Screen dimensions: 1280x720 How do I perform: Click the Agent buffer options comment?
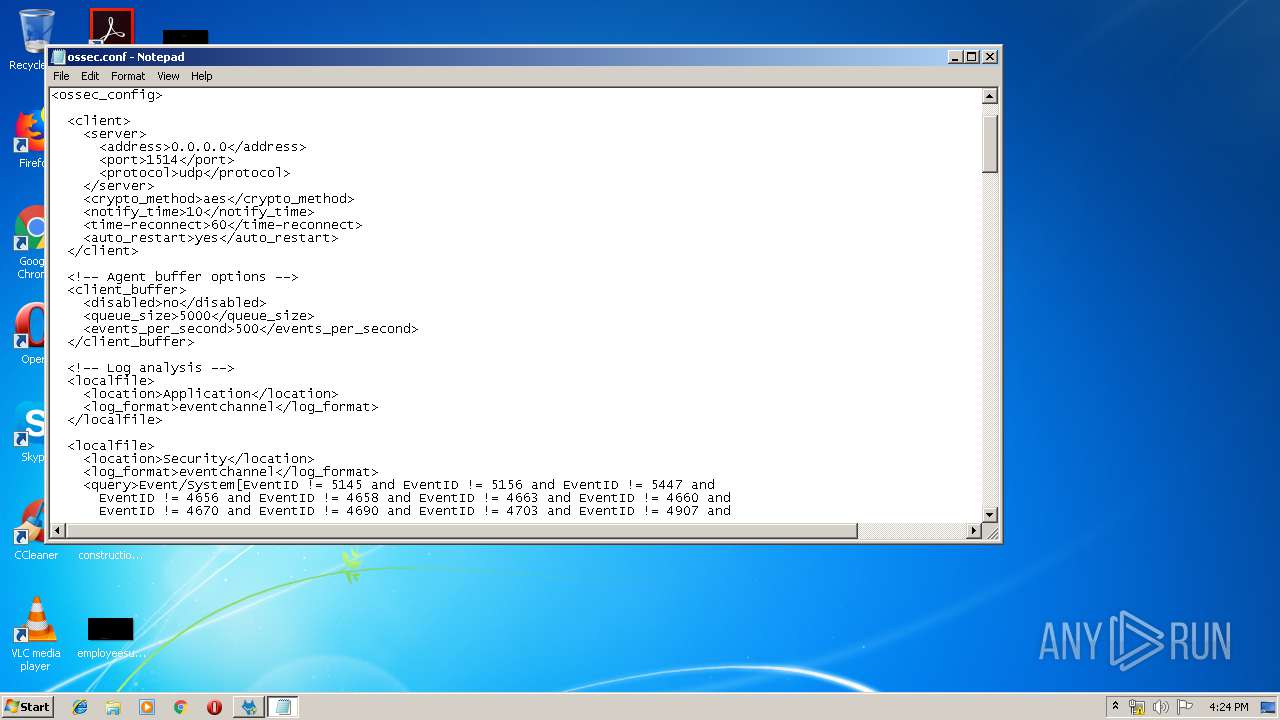tap(183, 277)
